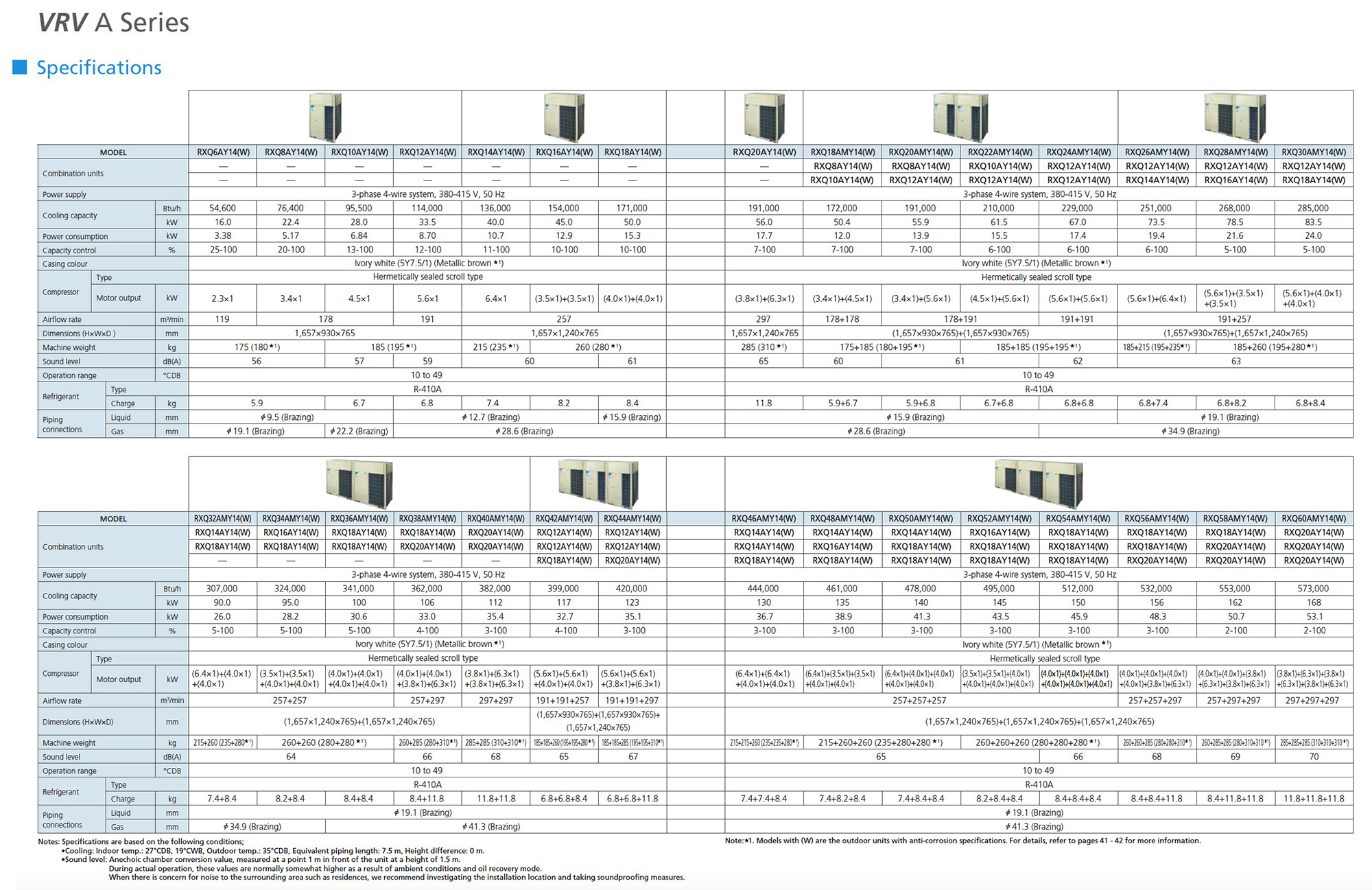
Task: Click the unit image above RXQ36AMY14(W)
Action: 359,483
